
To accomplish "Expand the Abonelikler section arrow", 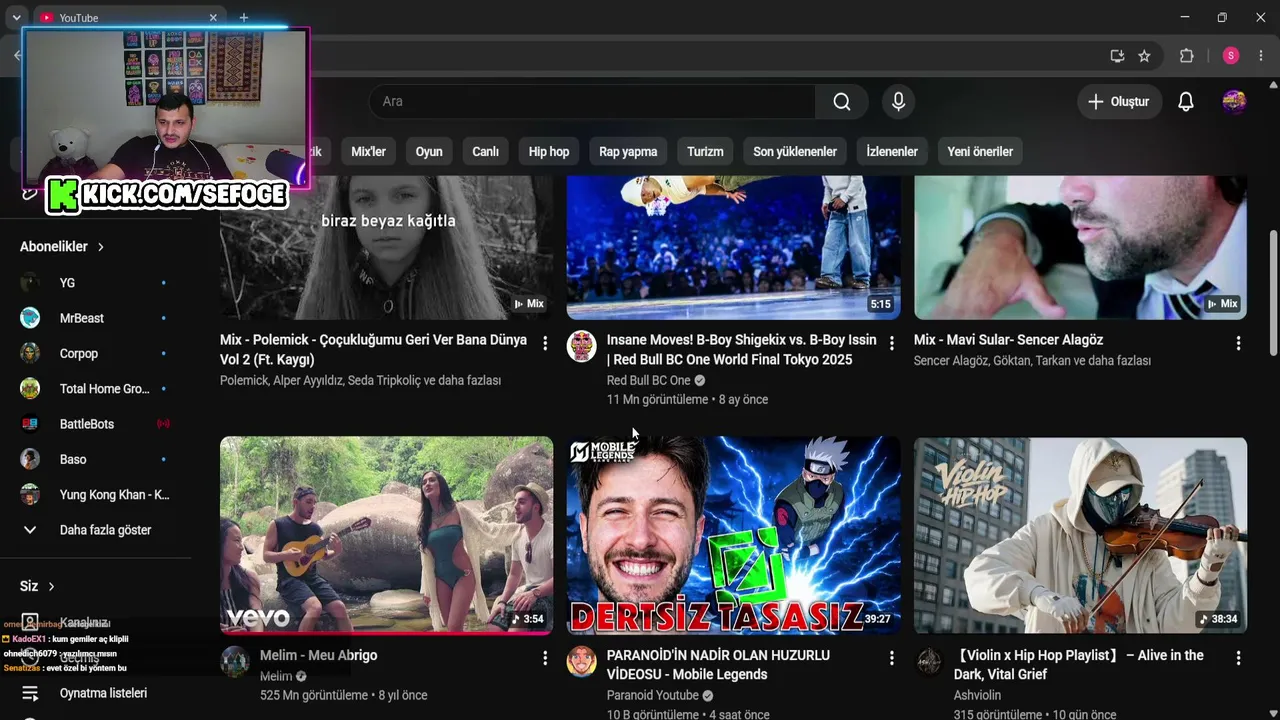I will pyautogui.click(x=101, y=247).
